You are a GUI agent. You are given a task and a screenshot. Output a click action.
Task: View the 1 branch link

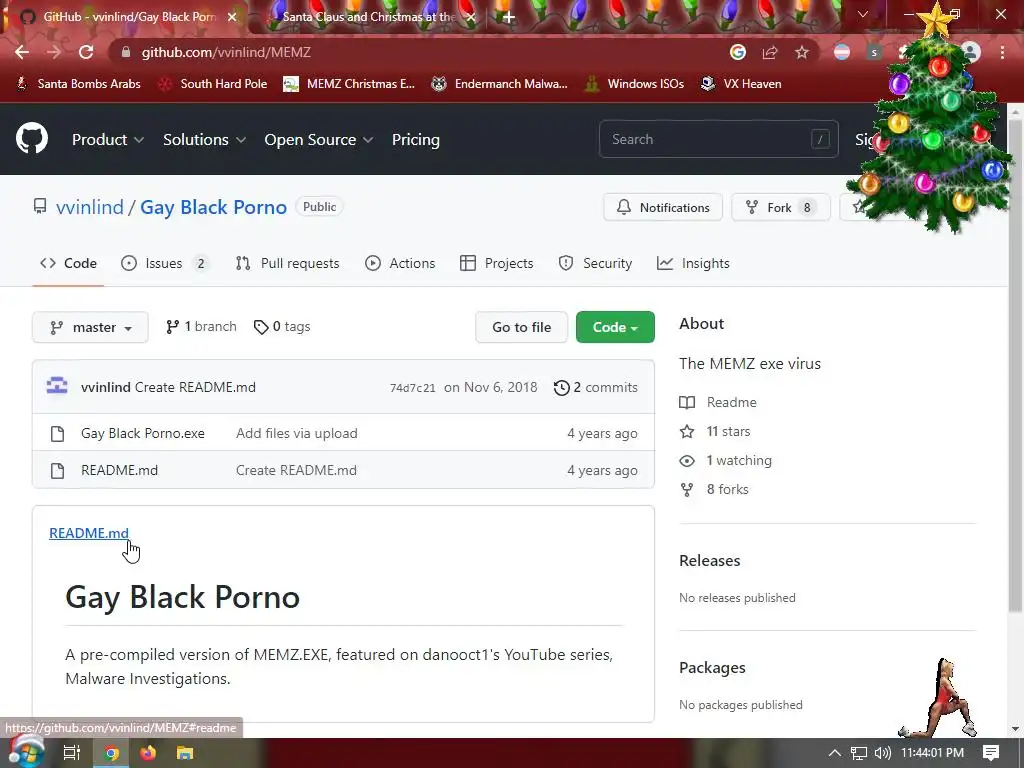(x=201, y=327)
